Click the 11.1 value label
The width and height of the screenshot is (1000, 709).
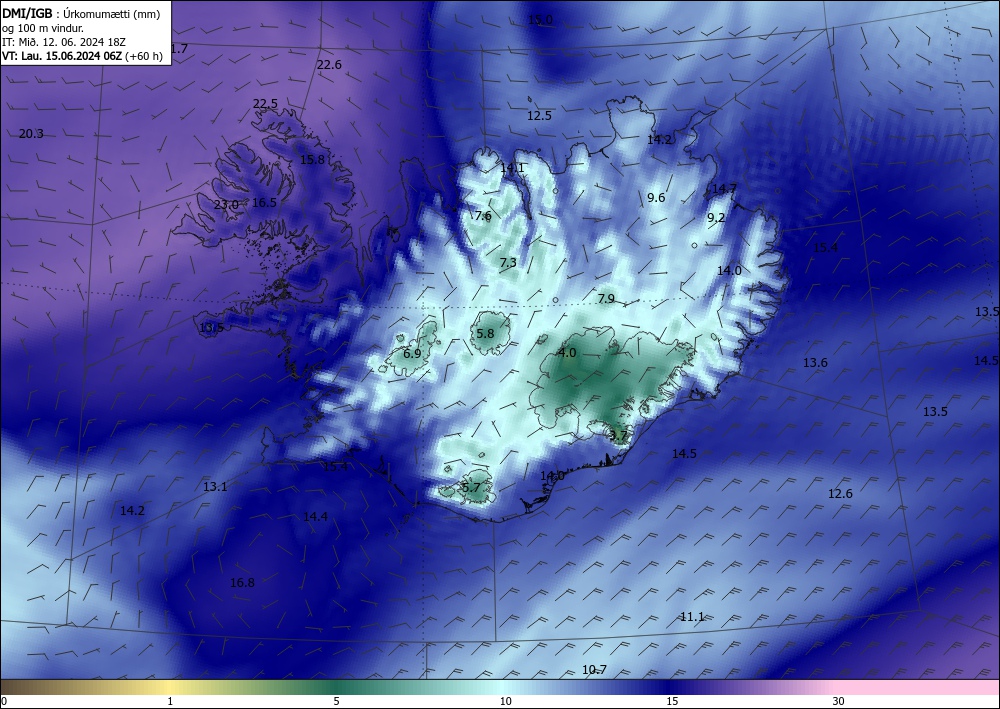click(x=692, y=617)
